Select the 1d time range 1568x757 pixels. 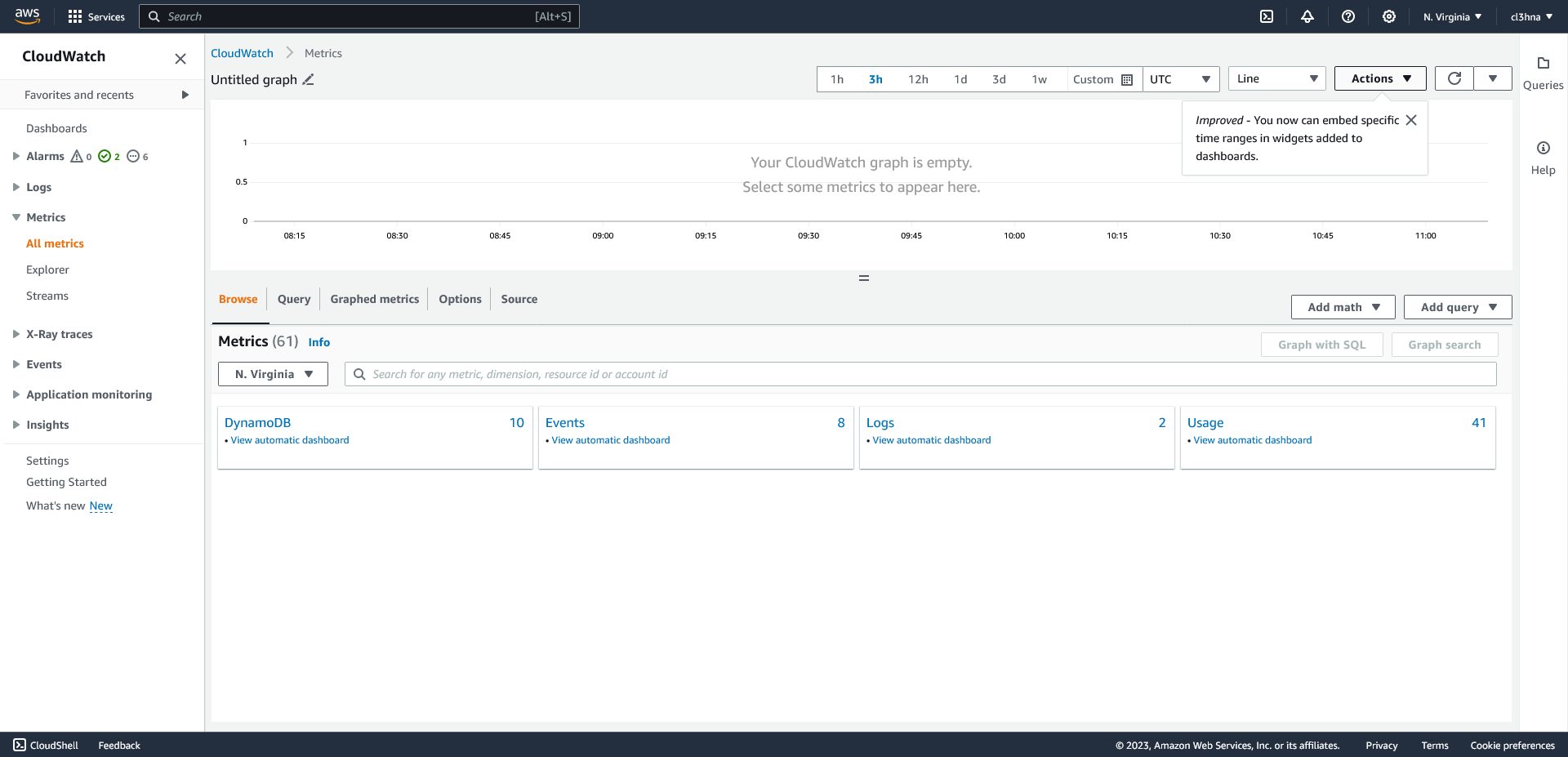click(960, 79)
